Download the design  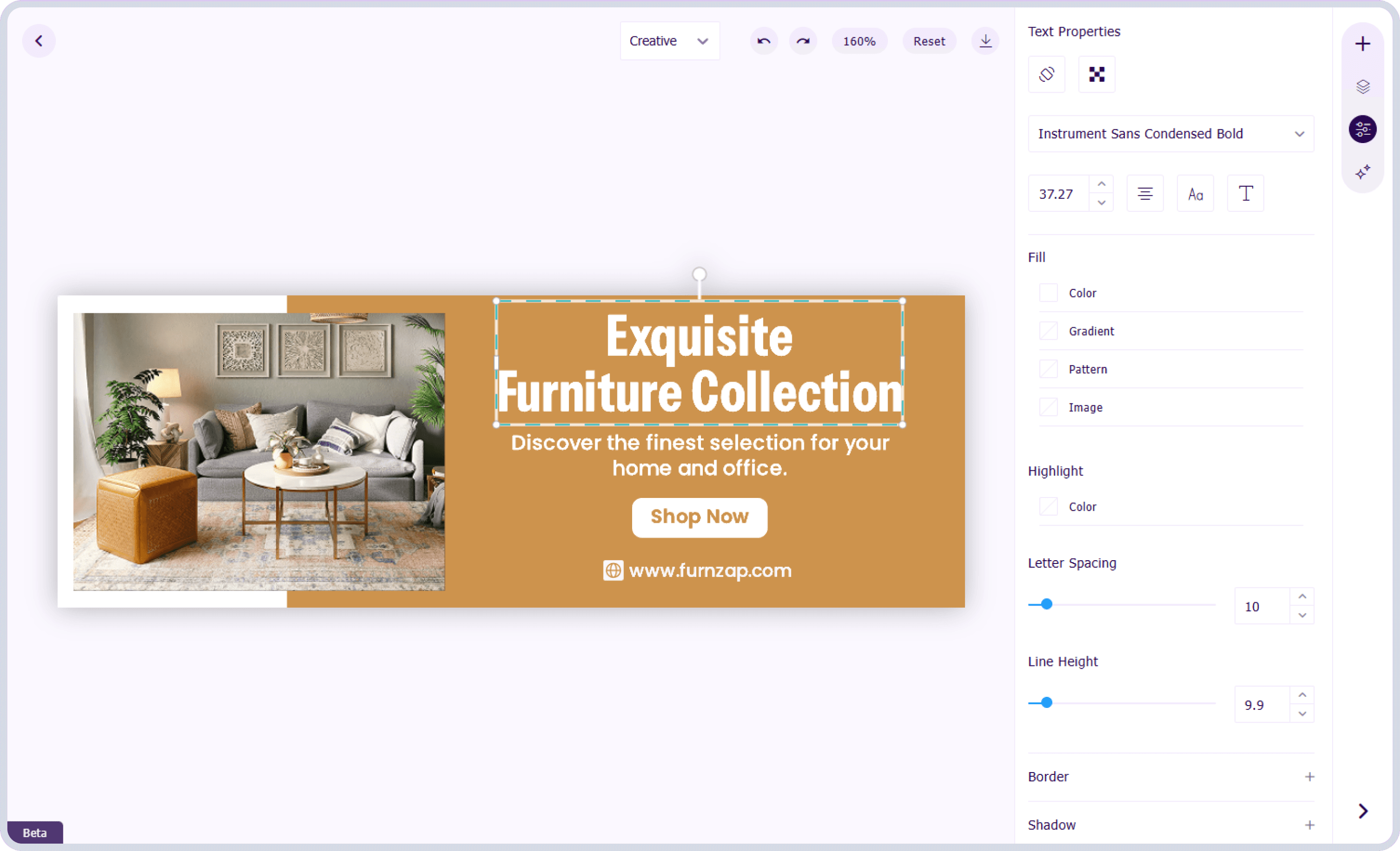(985, 41)
